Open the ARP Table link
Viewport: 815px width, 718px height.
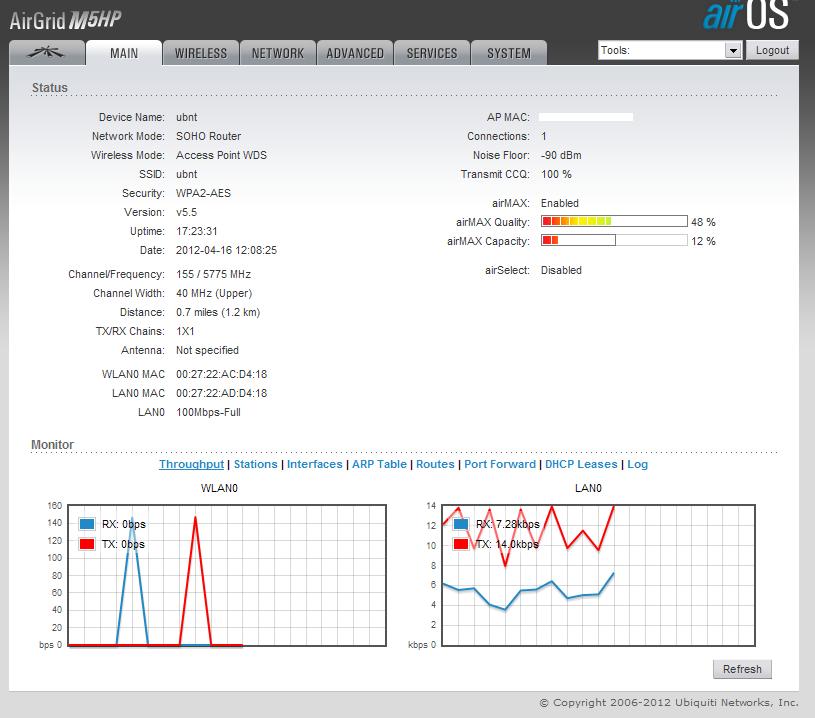[x=379, y=464]
